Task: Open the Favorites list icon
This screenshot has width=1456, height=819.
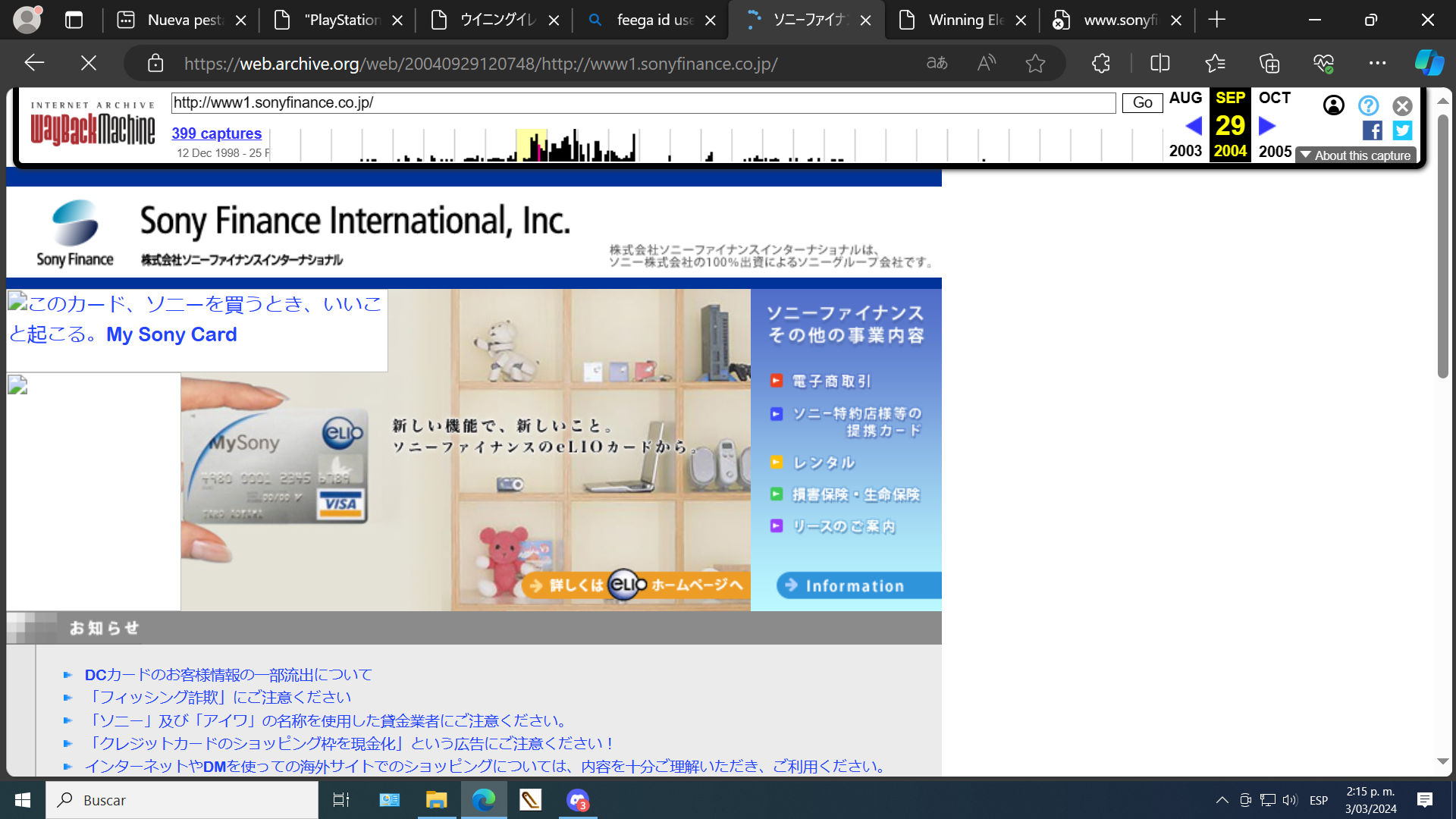Action: click(x=1215, y=63)
